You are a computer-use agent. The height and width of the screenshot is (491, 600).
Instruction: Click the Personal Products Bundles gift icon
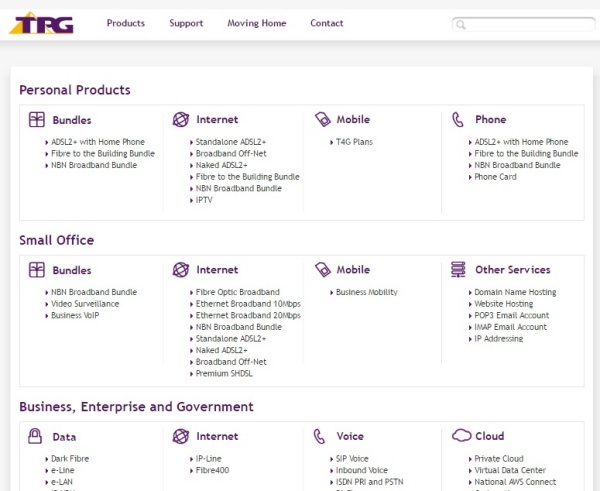coord(37,119)
